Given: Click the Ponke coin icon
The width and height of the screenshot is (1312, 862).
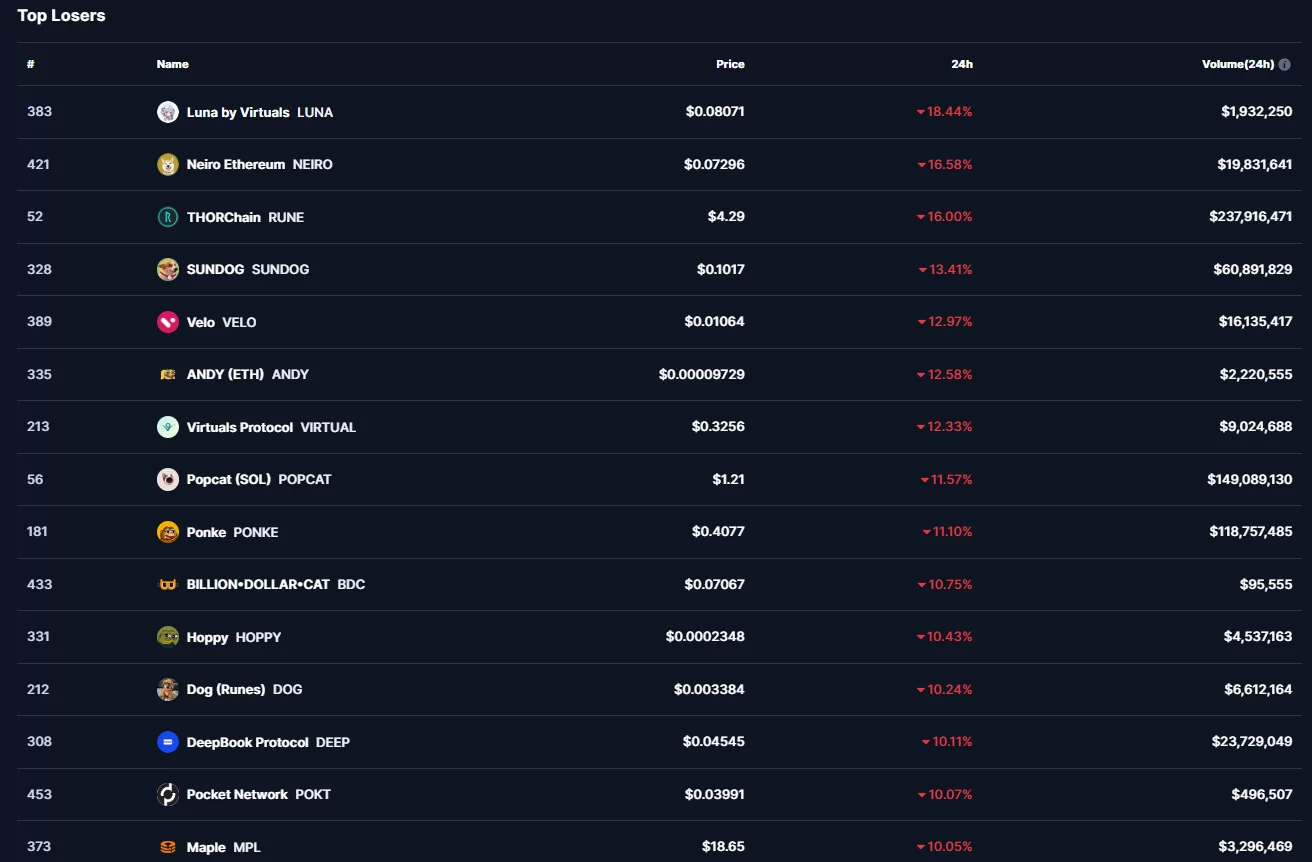Looking at the screenshot, I should [x=168, y=532].
